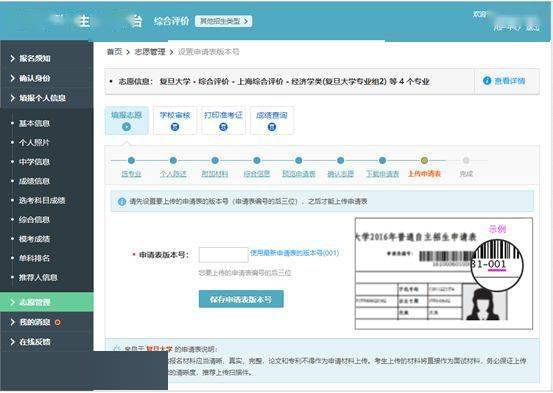Open the 其他招生类型 selector in the header

(x=224, y=21)
